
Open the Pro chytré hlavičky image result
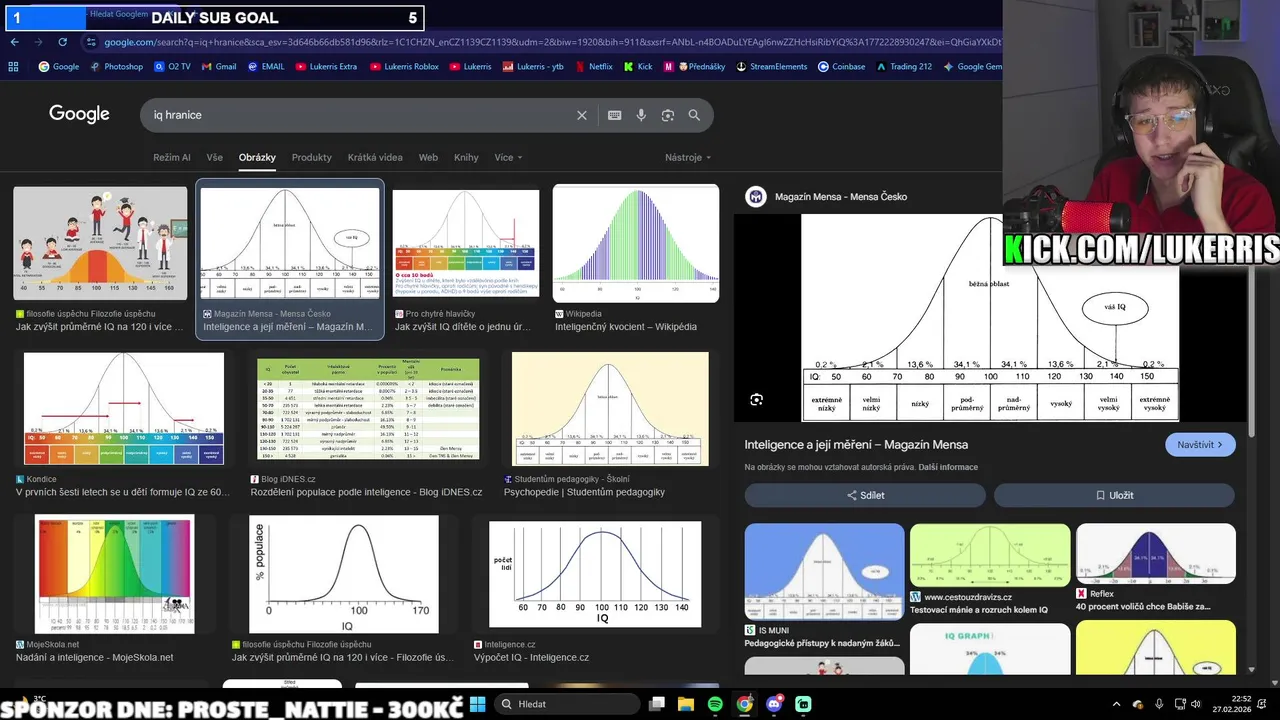pos(465,243)
